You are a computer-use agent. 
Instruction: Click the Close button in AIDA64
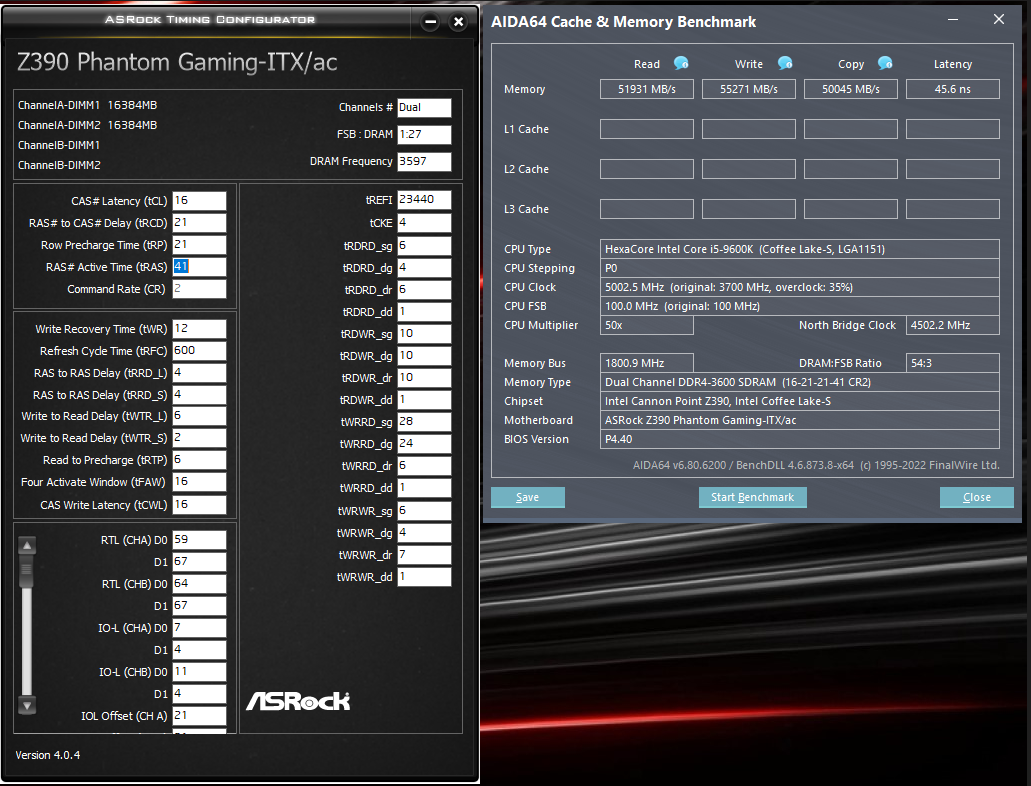(x=976, y=497)
